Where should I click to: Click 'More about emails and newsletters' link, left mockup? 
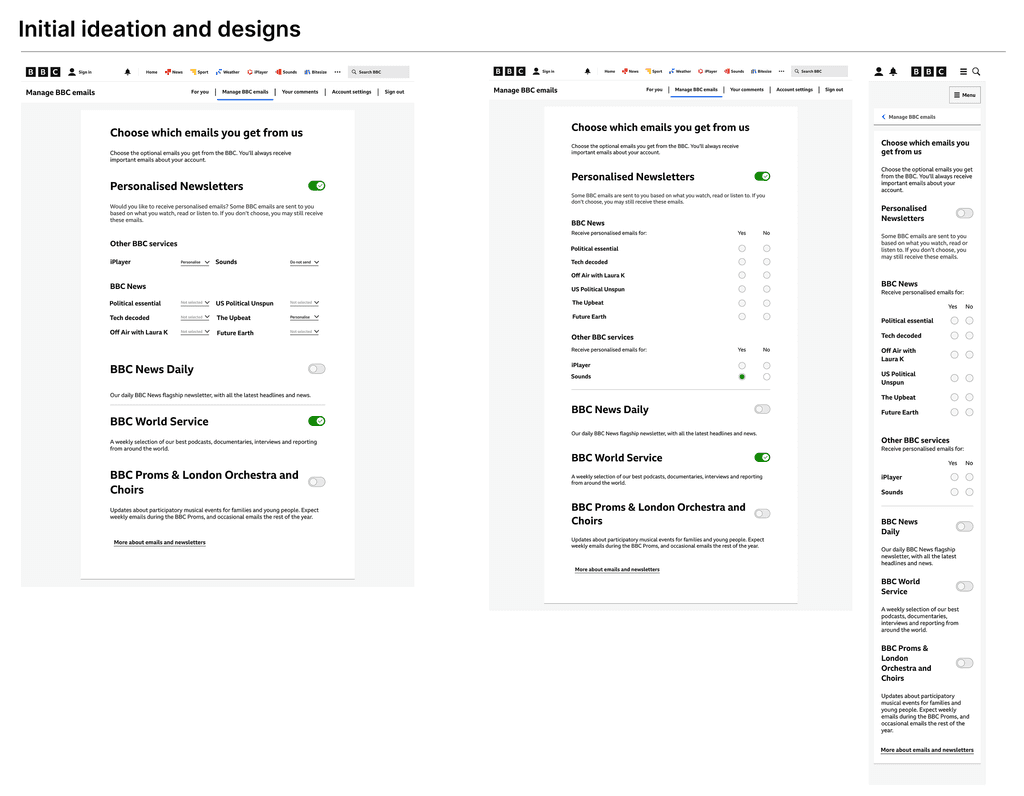tap(159, 543)
